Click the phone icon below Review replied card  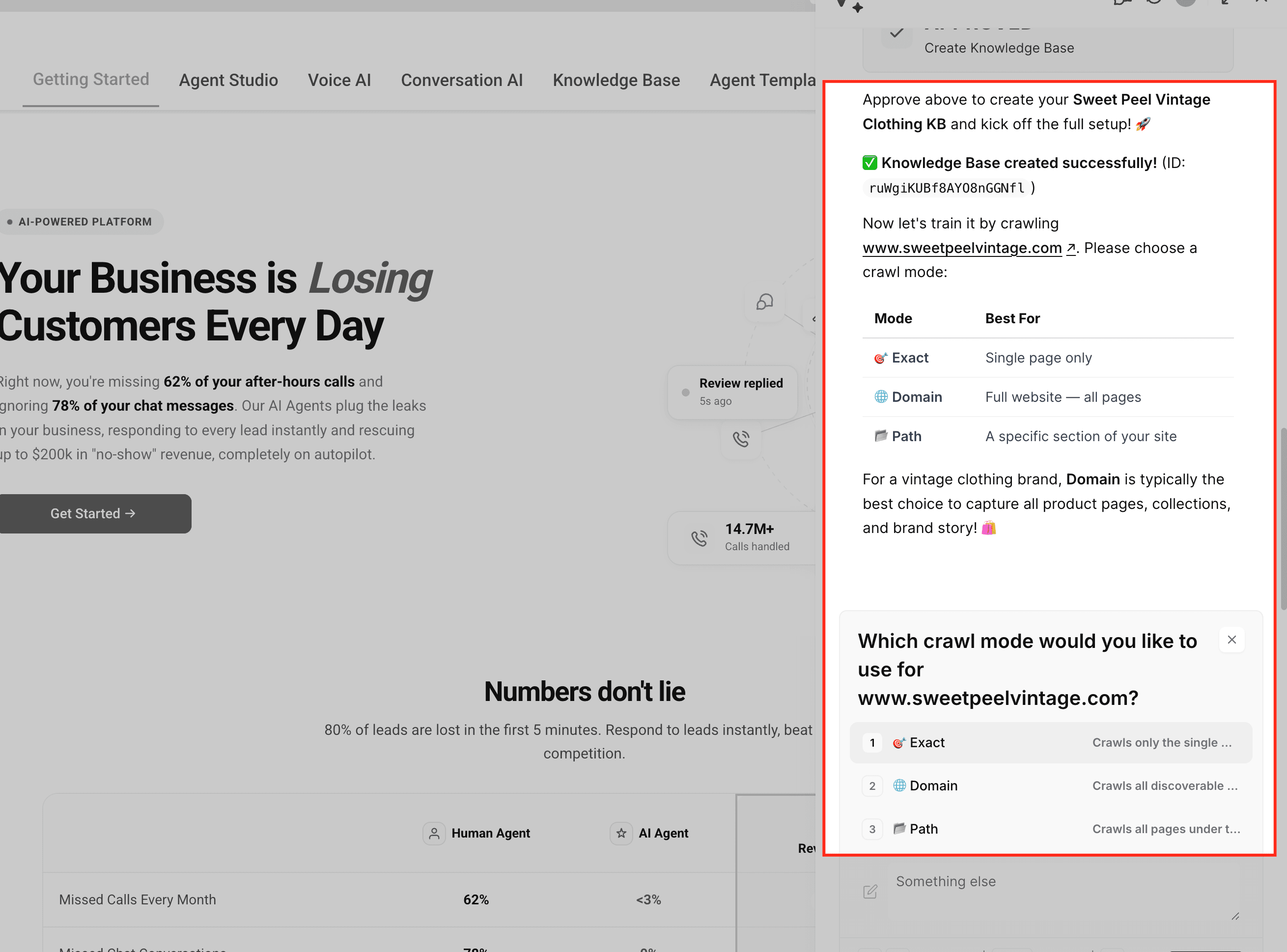(x=741, y=439)
